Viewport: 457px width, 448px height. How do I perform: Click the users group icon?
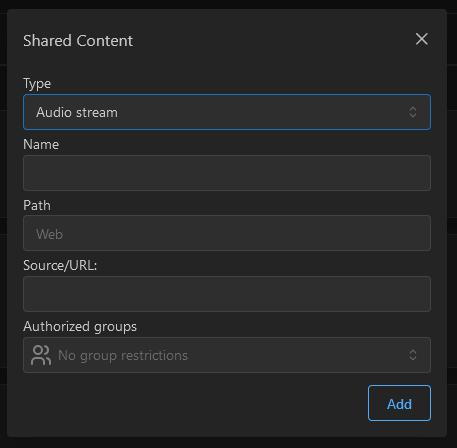[41, 355]
